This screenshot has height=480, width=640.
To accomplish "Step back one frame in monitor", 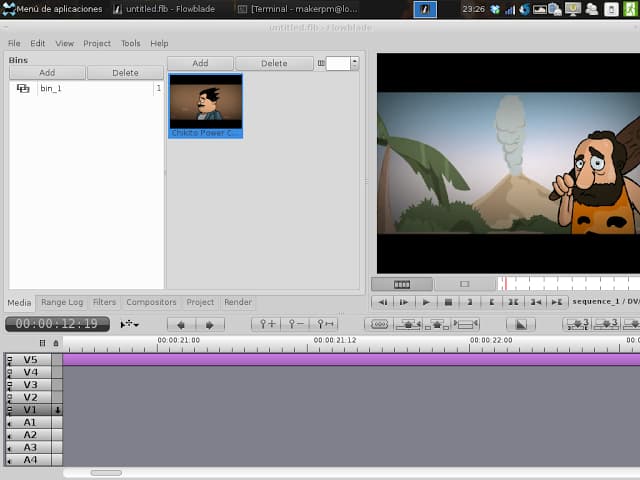I will point(382,302).
